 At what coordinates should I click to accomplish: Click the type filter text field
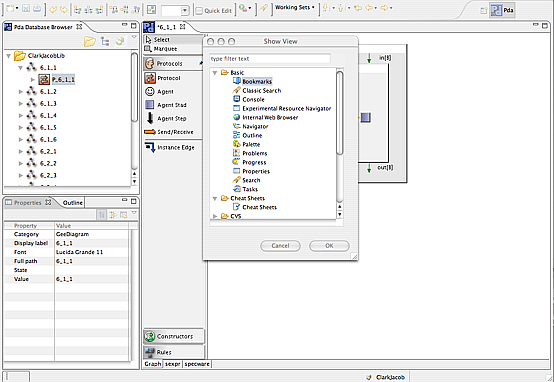[x=270, y=59]
